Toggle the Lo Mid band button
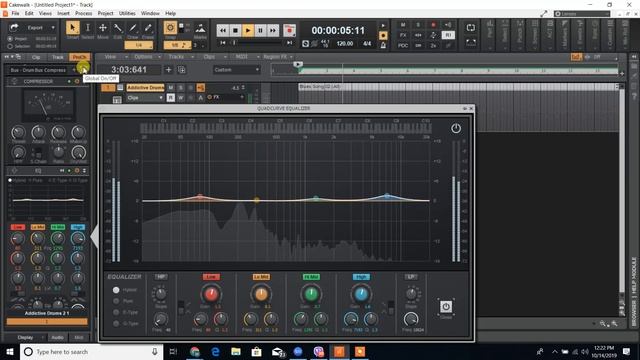The width and height of the screenshot is (640, 360). click(x=261, y=277)
